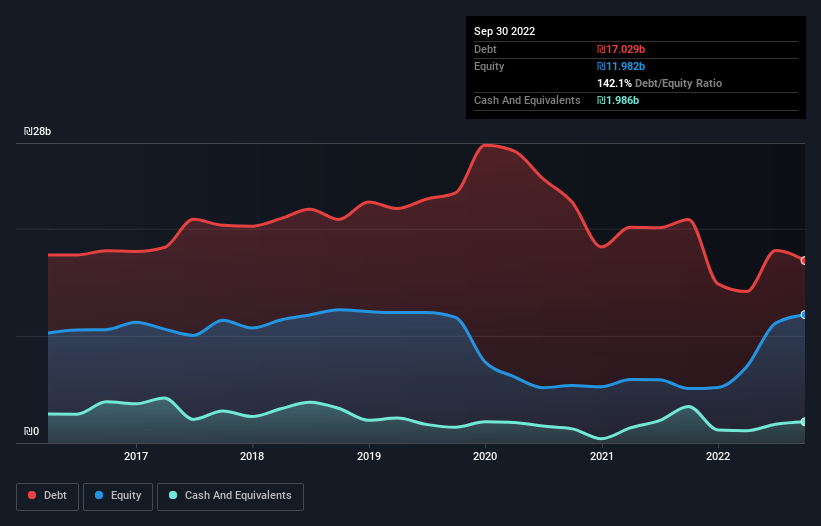Viewport: 821px width, 526px height.
Task: Click the ₪17.029b debt value
Action: [x=621, y=49]
